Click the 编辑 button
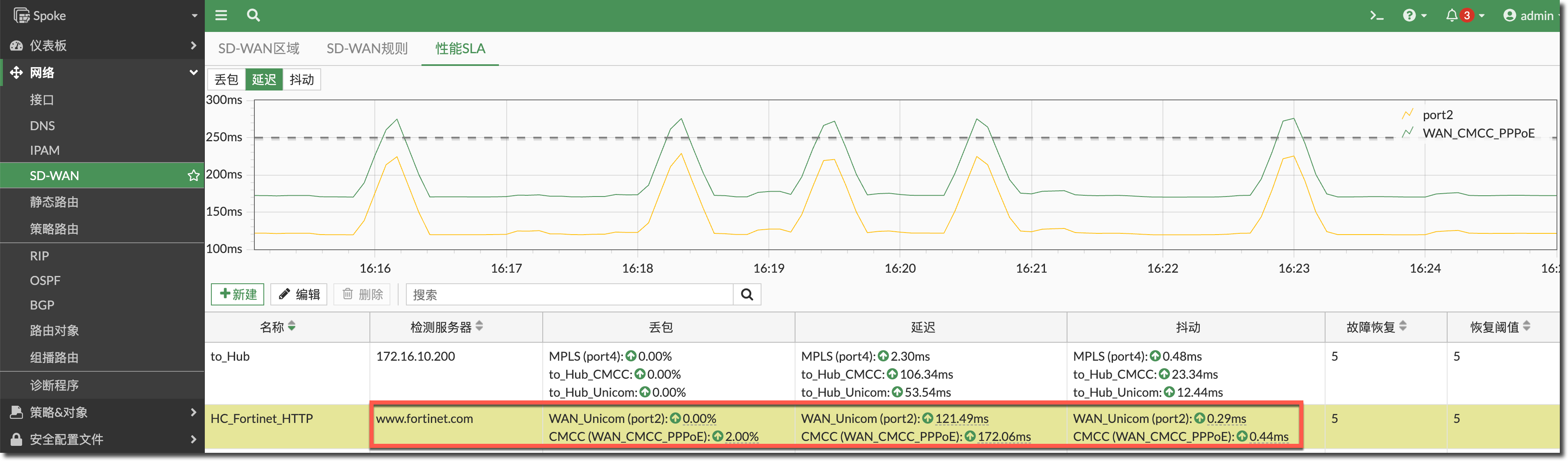 coord(299,294)
